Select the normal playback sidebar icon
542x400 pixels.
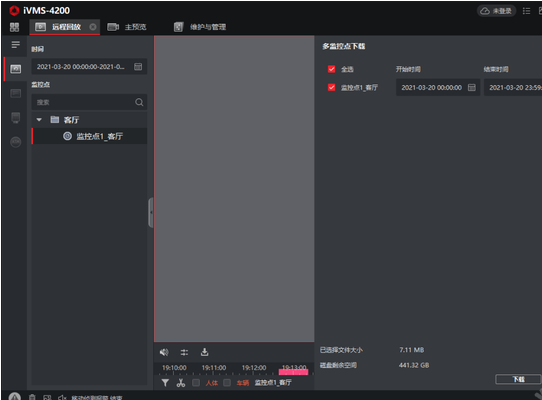[16, 69]
